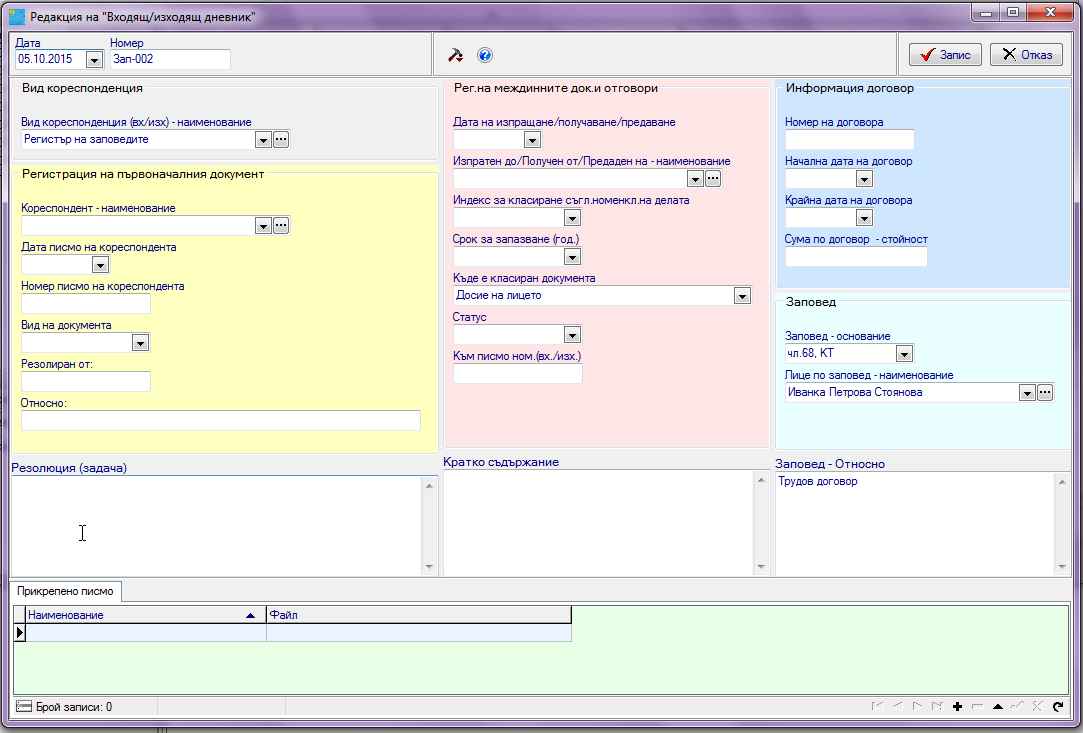Open the hammer tools menu icon
1083x733 pixels.
pos(456,55)
